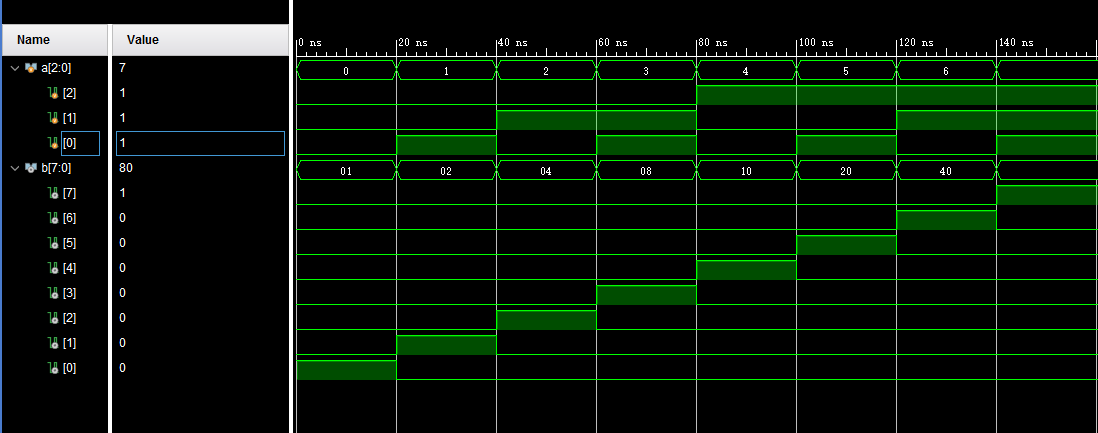
Task: Collapse the a[2:0] bus group
Action: 14,68
